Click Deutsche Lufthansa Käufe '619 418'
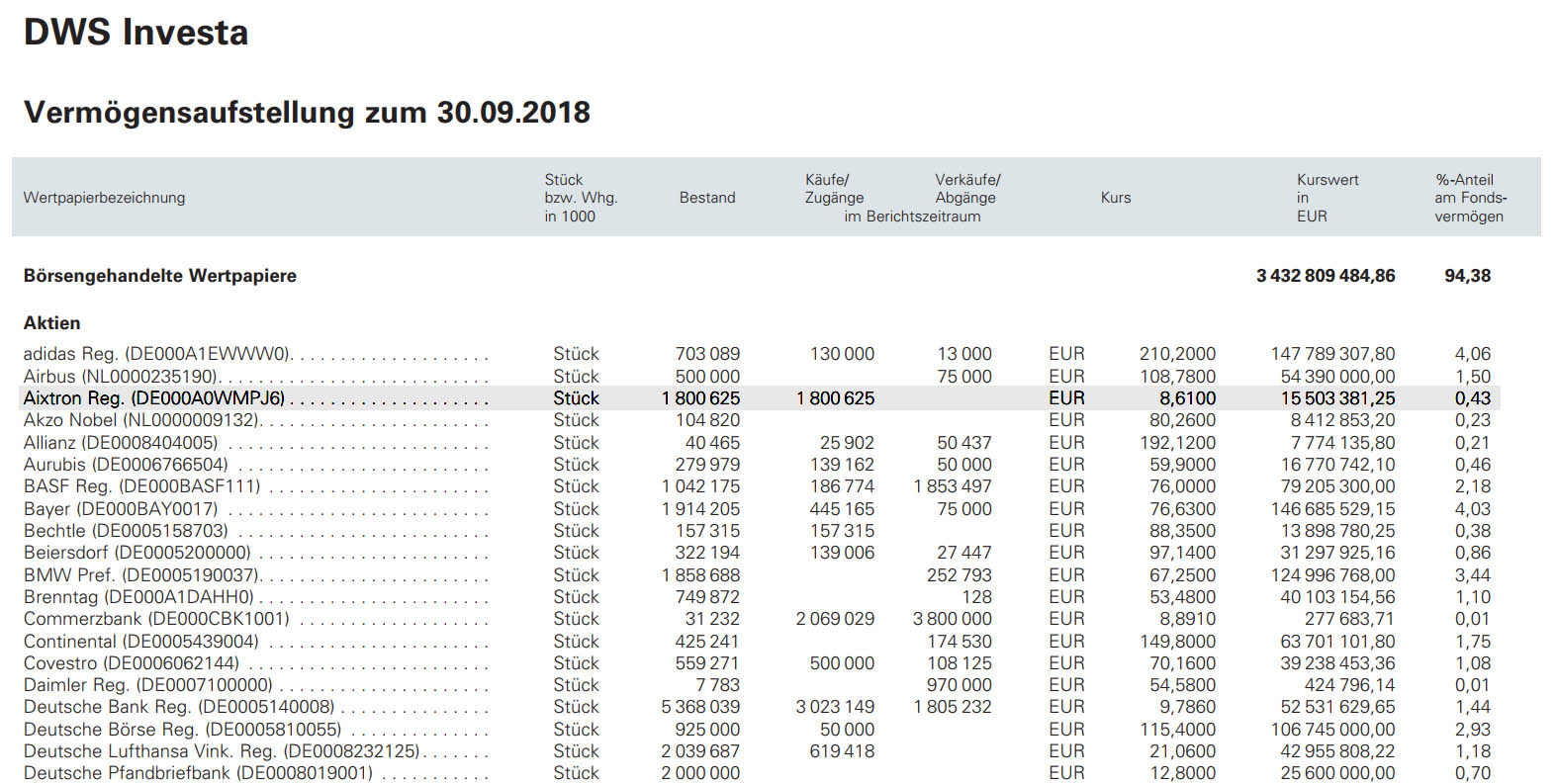The height and width of the screenshot is (784, 1557). tap(842, 751)
